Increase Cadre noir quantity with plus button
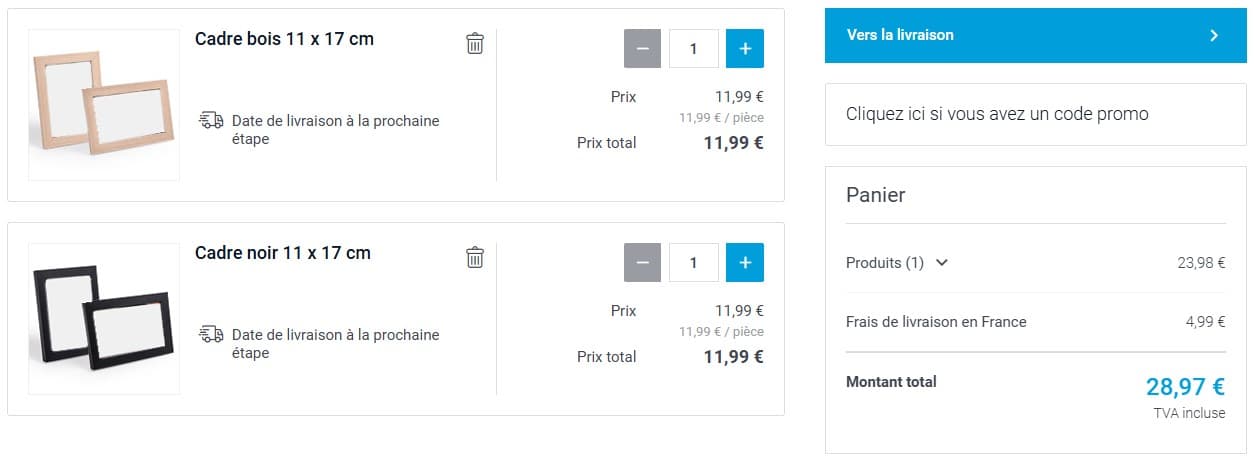The height and width of the screenshot is (463, 1256). [x=745, y=263]
